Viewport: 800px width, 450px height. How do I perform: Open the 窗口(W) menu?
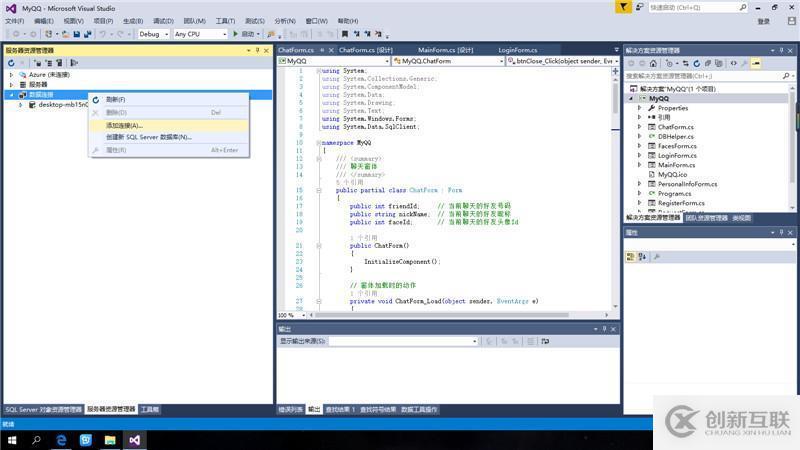316,21
